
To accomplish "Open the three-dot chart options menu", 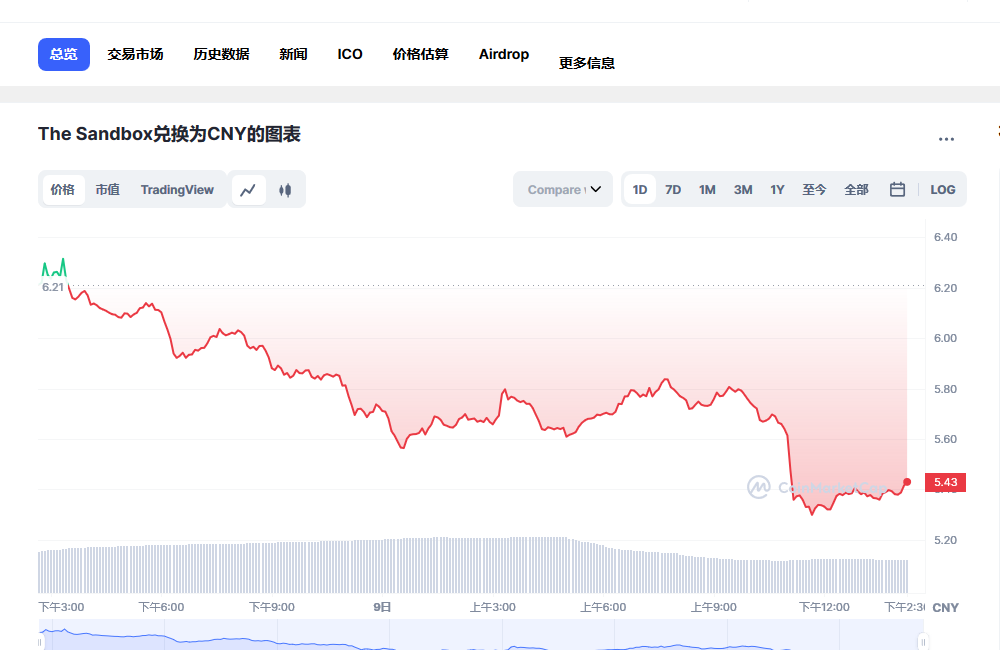I will coord(946,139).
